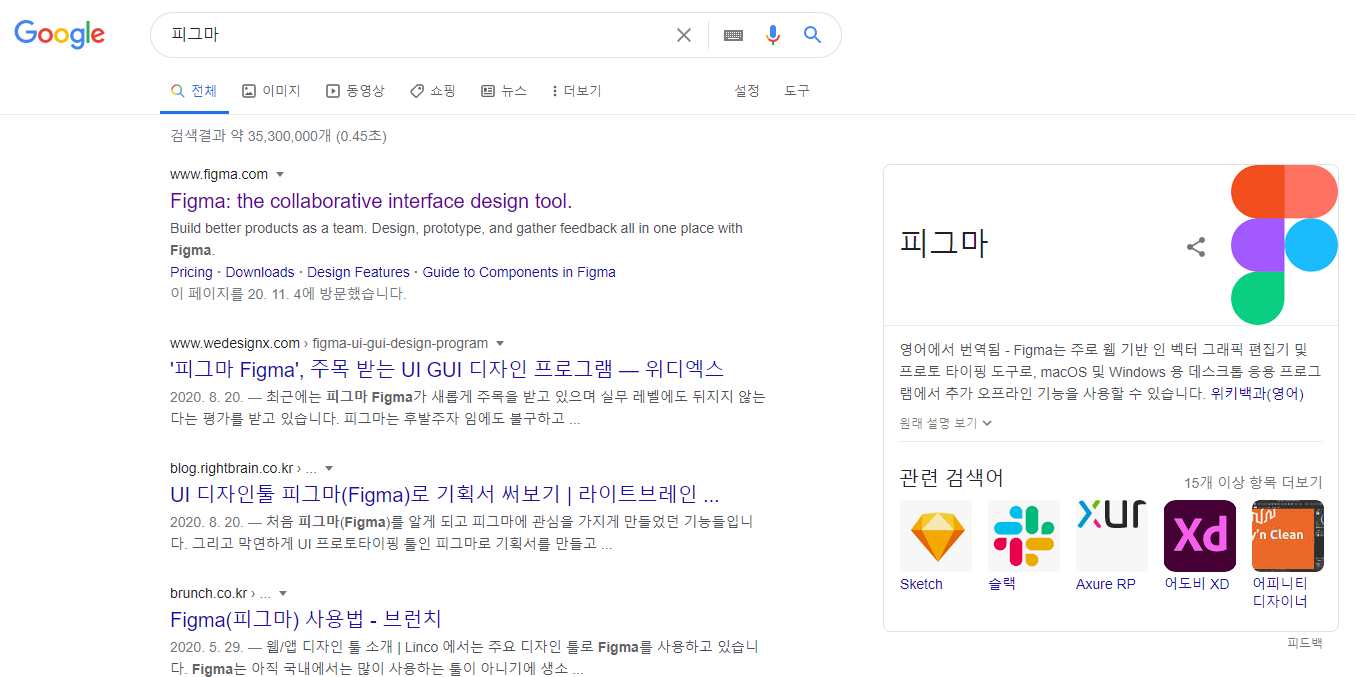Image resolution: width=1356 pixels, height=677 pixels.
Task: Open the on-screen keyboard icon
Action: (733, 35)
